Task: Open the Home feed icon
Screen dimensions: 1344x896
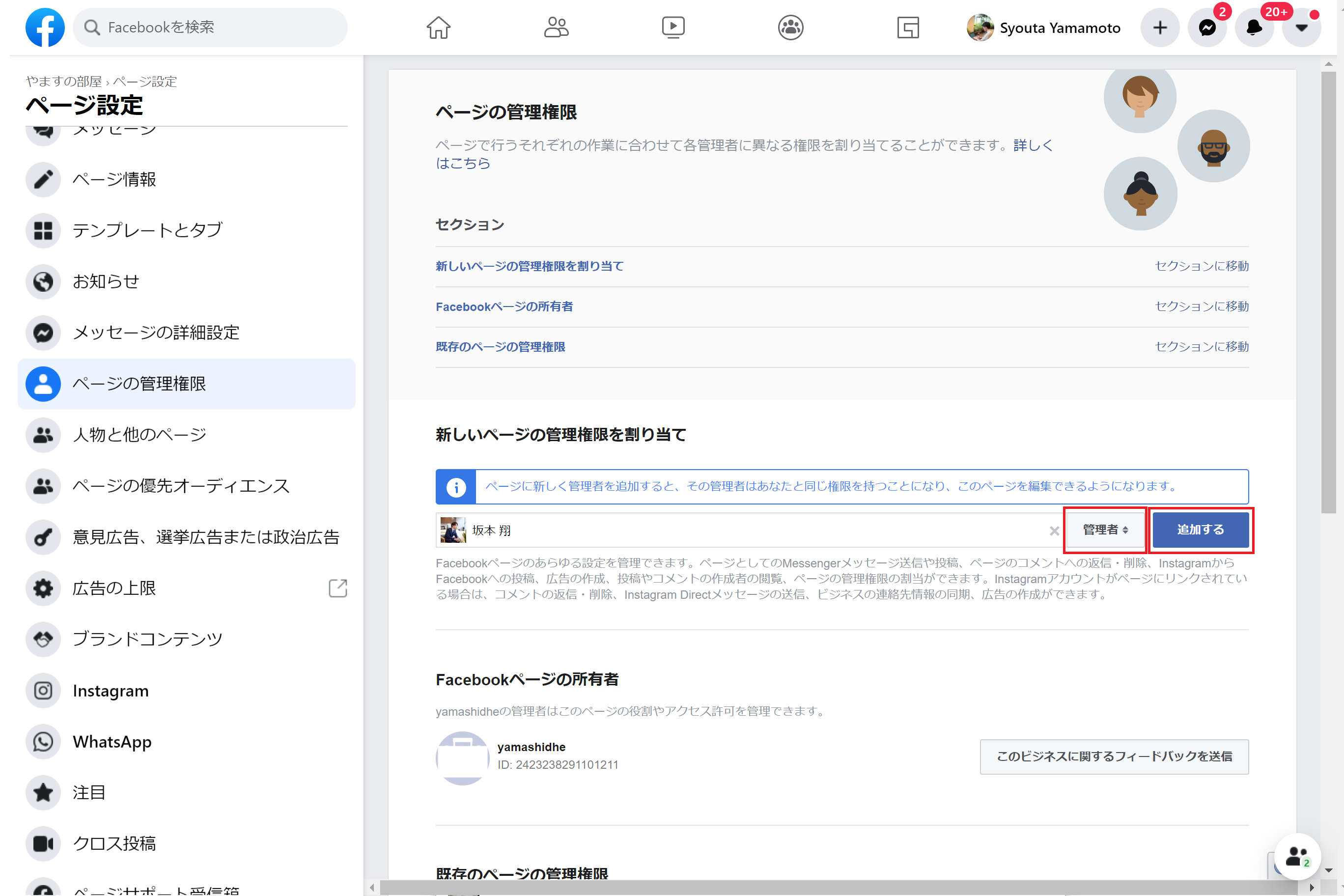Action: (438, 28)
